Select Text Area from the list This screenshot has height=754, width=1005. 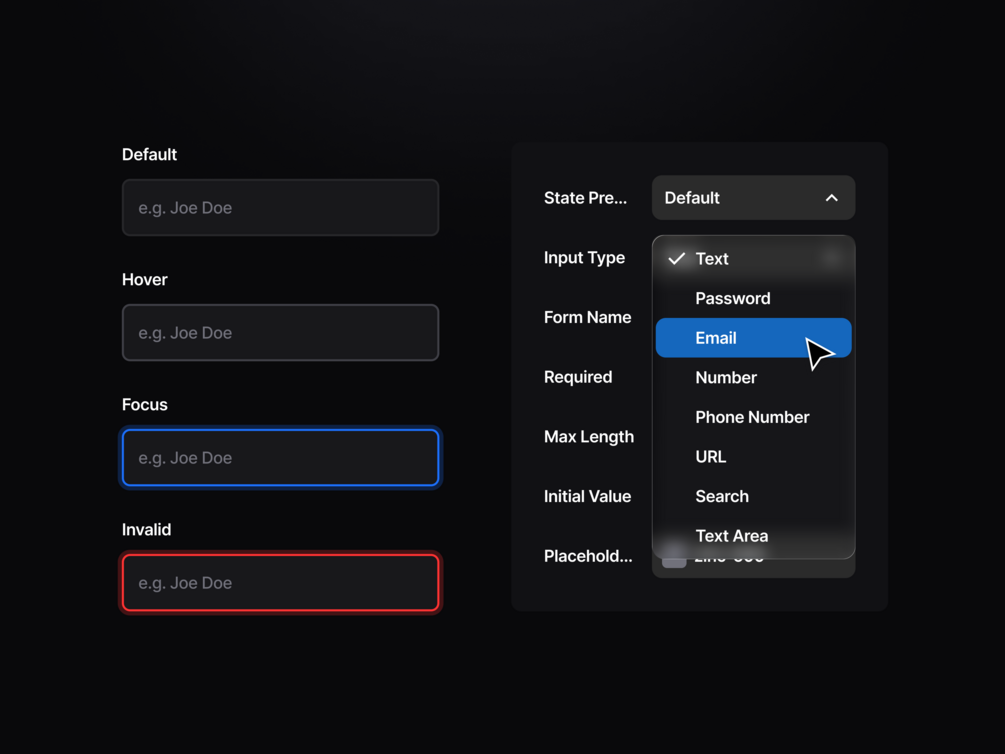[731, 536]
